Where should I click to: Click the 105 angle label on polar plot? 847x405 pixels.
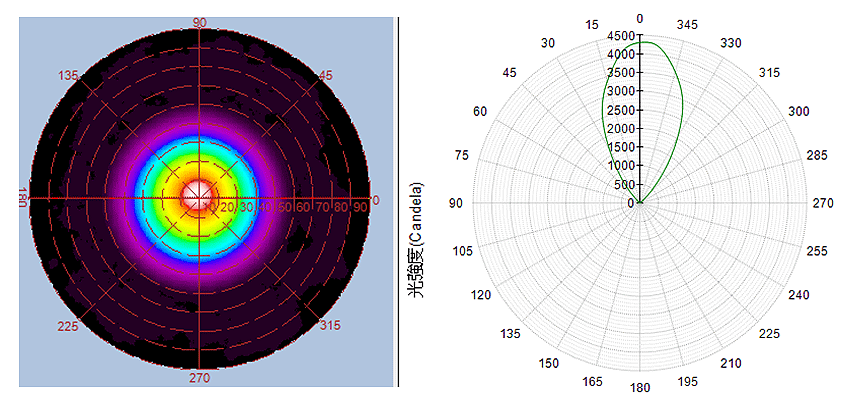[461, 250]
